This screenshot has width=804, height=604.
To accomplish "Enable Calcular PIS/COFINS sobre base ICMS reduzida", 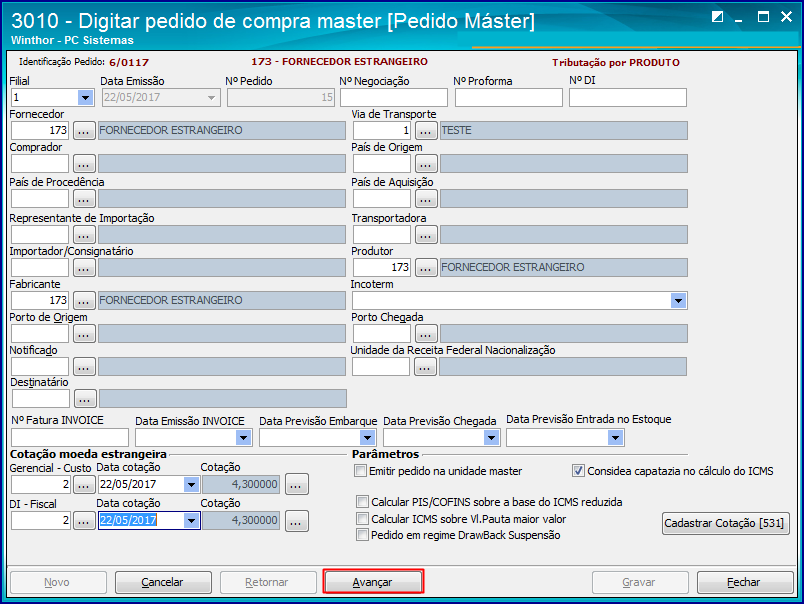I will point(363,501).
